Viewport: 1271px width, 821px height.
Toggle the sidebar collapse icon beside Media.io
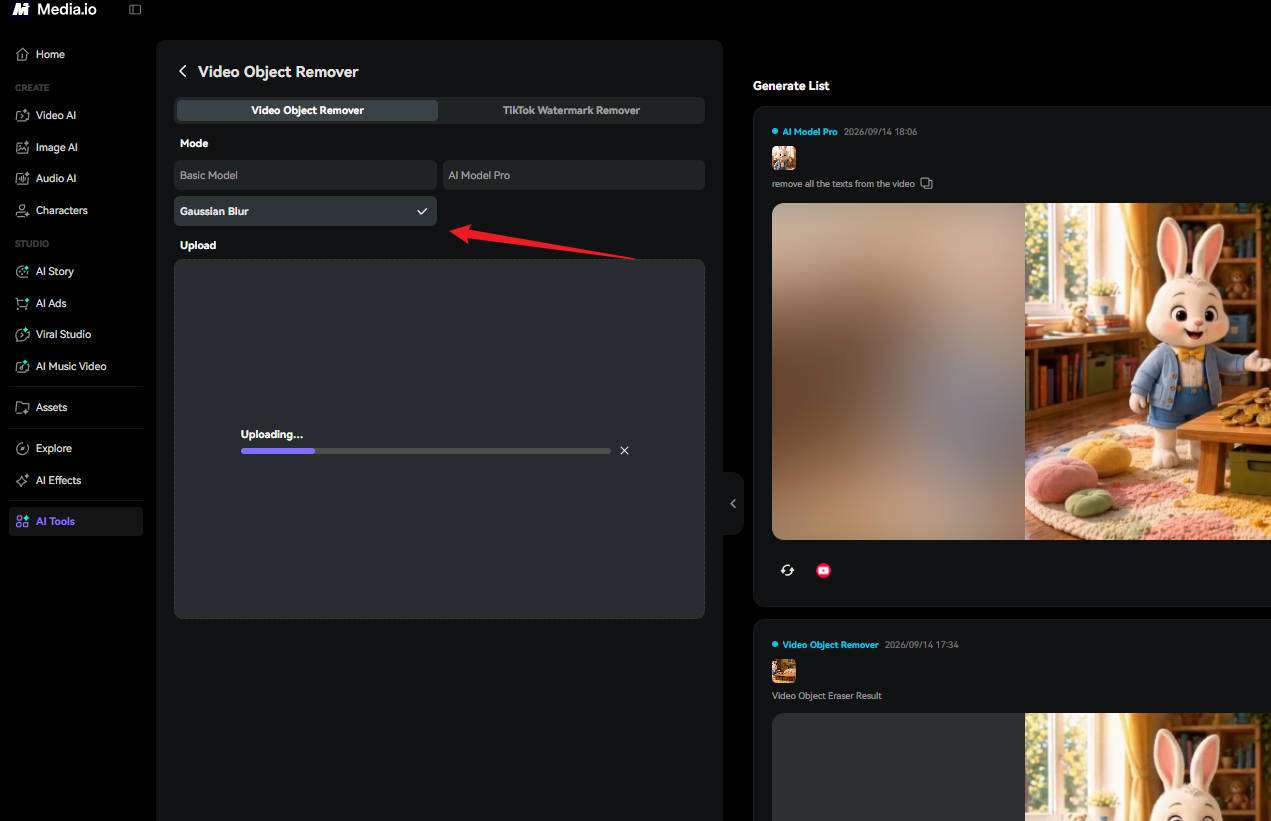(135, 9)
